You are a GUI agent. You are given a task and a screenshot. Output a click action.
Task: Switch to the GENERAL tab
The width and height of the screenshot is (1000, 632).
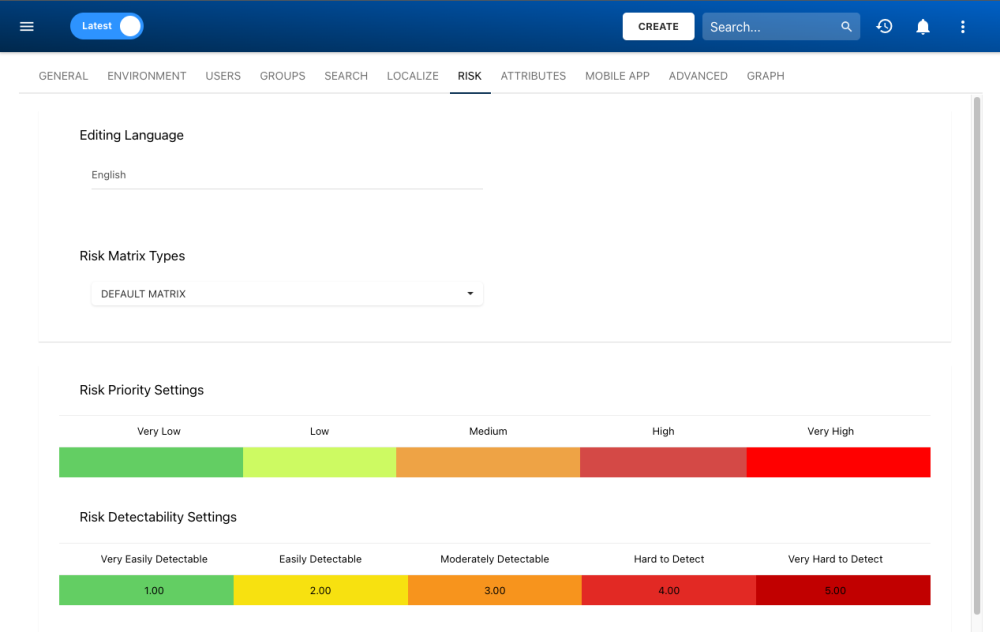click(x=63, y=76)
